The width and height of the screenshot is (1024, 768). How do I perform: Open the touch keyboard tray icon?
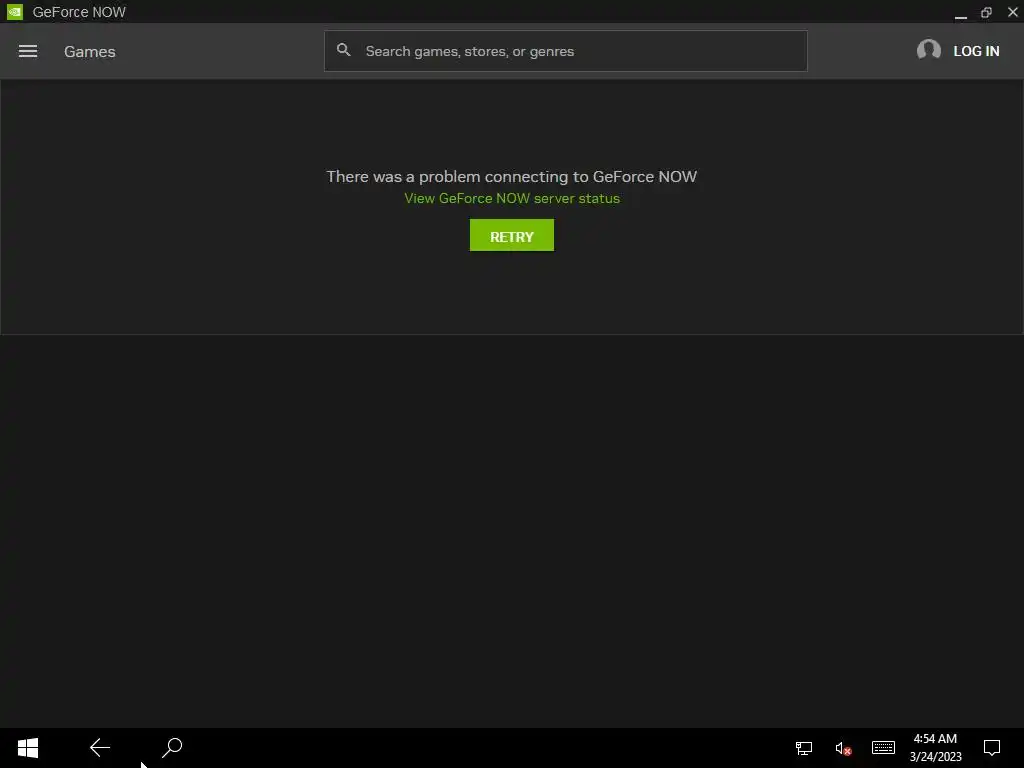click(x=883, y=747)
